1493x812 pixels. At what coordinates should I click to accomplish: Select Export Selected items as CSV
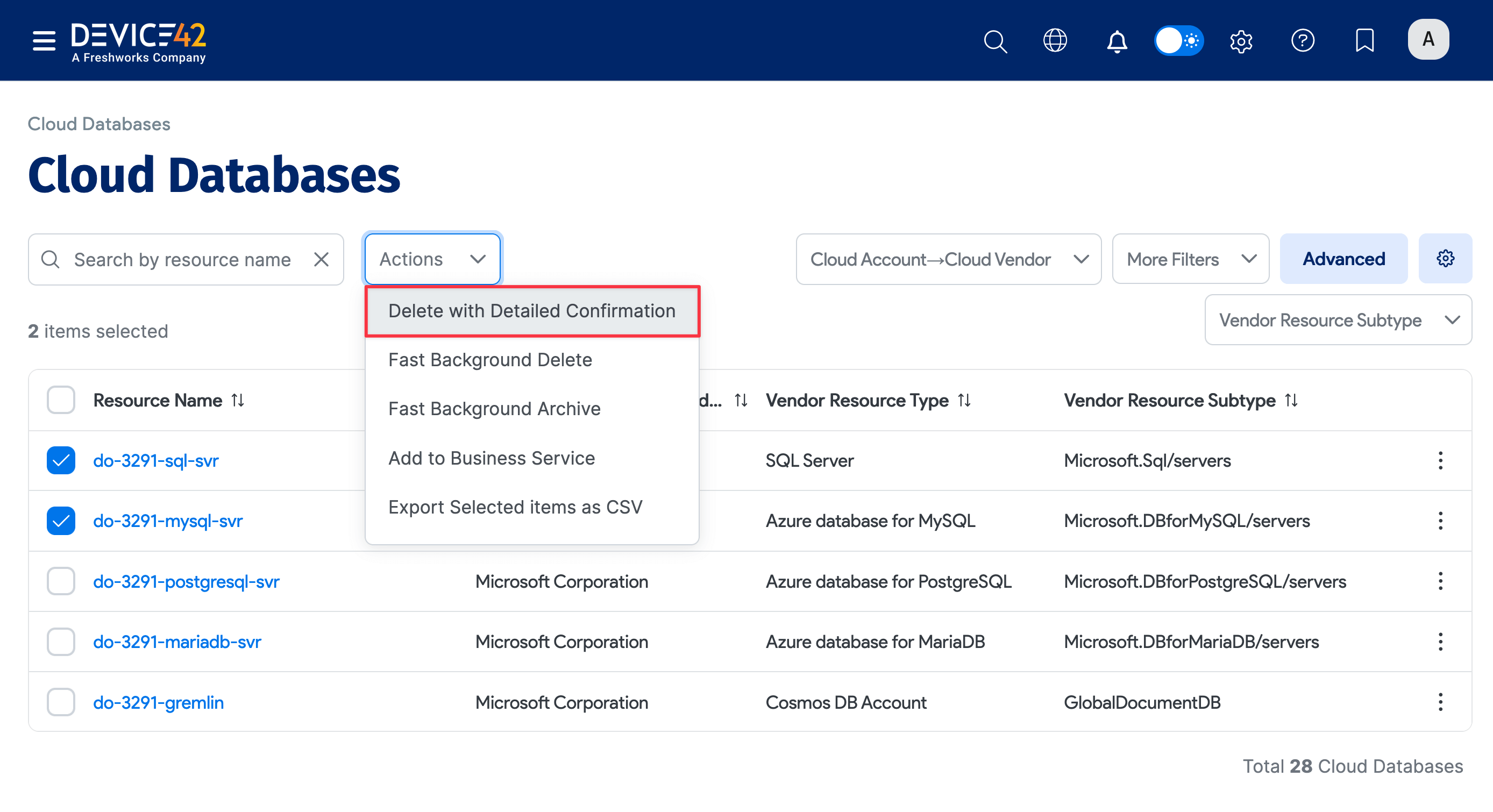[515, 507]
